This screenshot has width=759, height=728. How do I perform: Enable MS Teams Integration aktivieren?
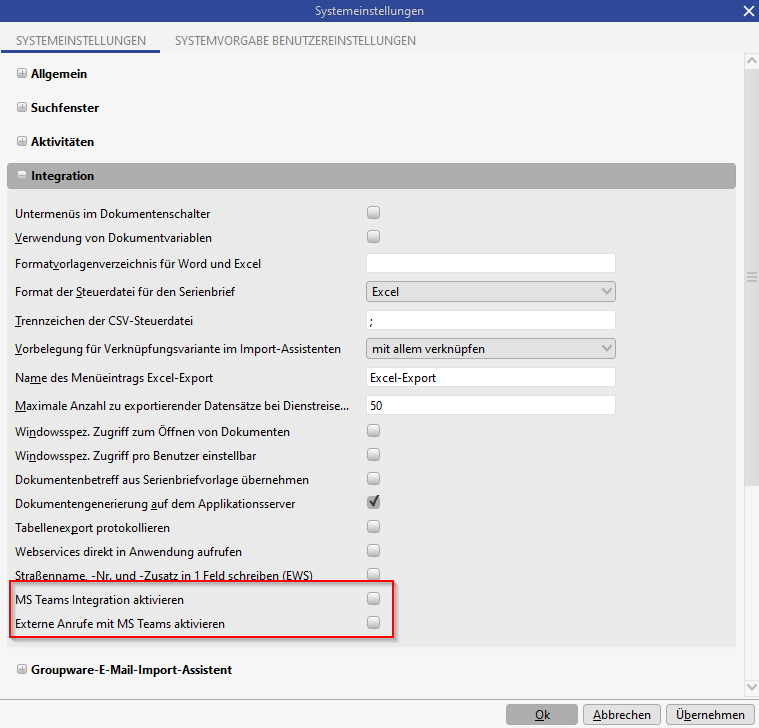coord(374,599)
